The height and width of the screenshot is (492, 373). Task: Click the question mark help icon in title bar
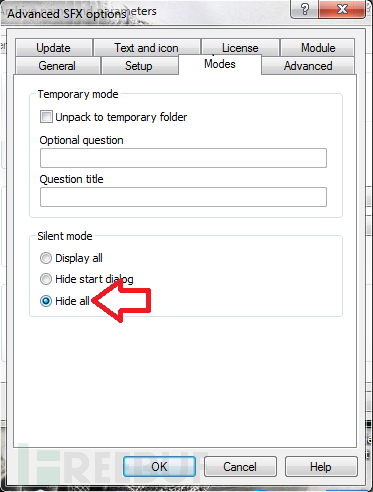pyautogui.click(x=305, y=9)
